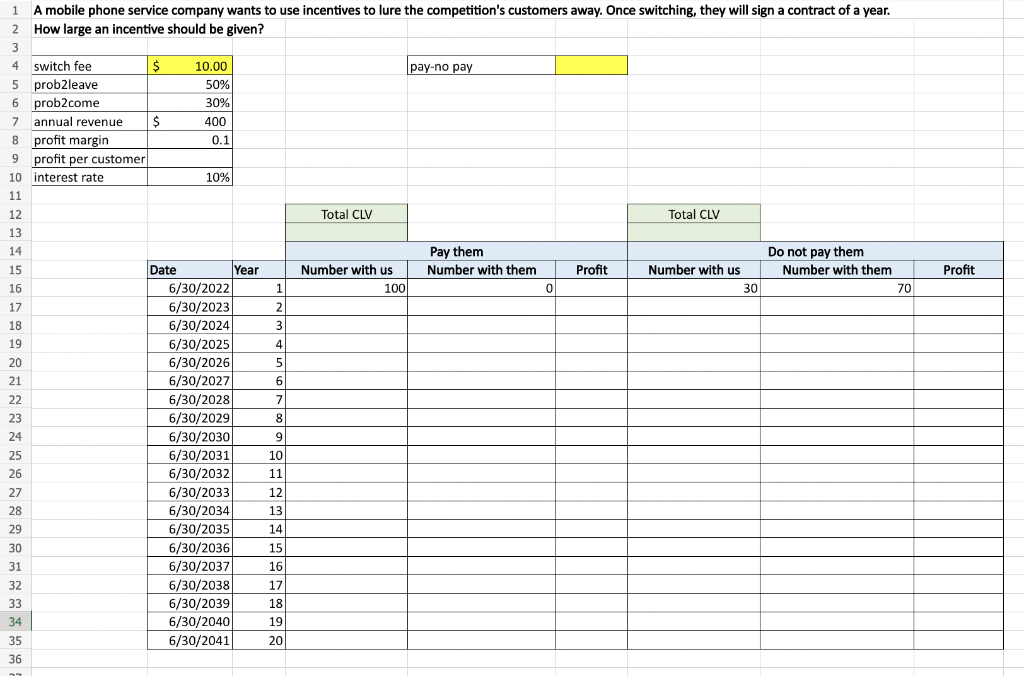Select the left Total CLV header cell
This screenshot has height=676, width=1024.
pos(346,214)
